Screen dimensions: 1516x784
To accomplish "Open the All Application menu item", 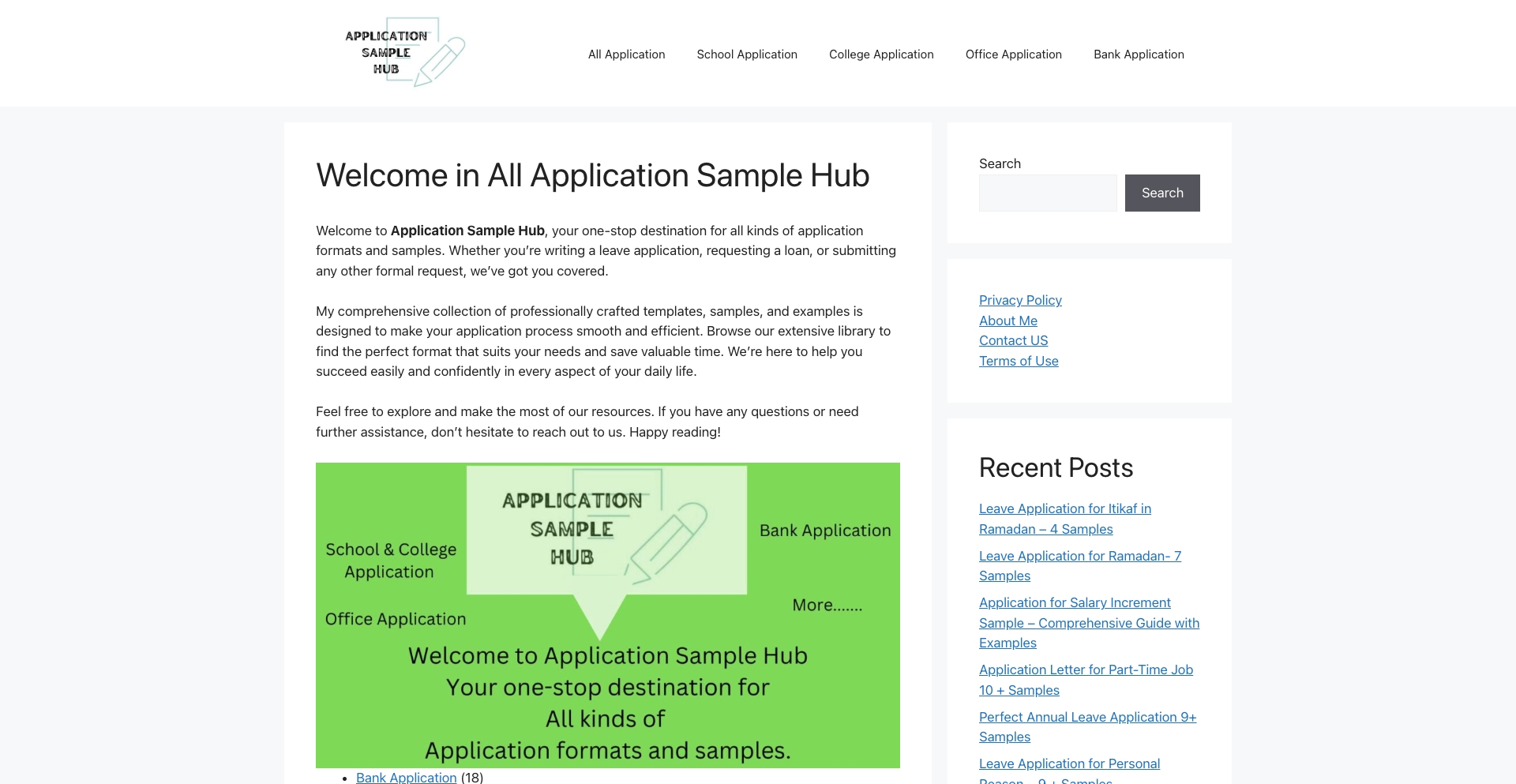I will point(626,54).
